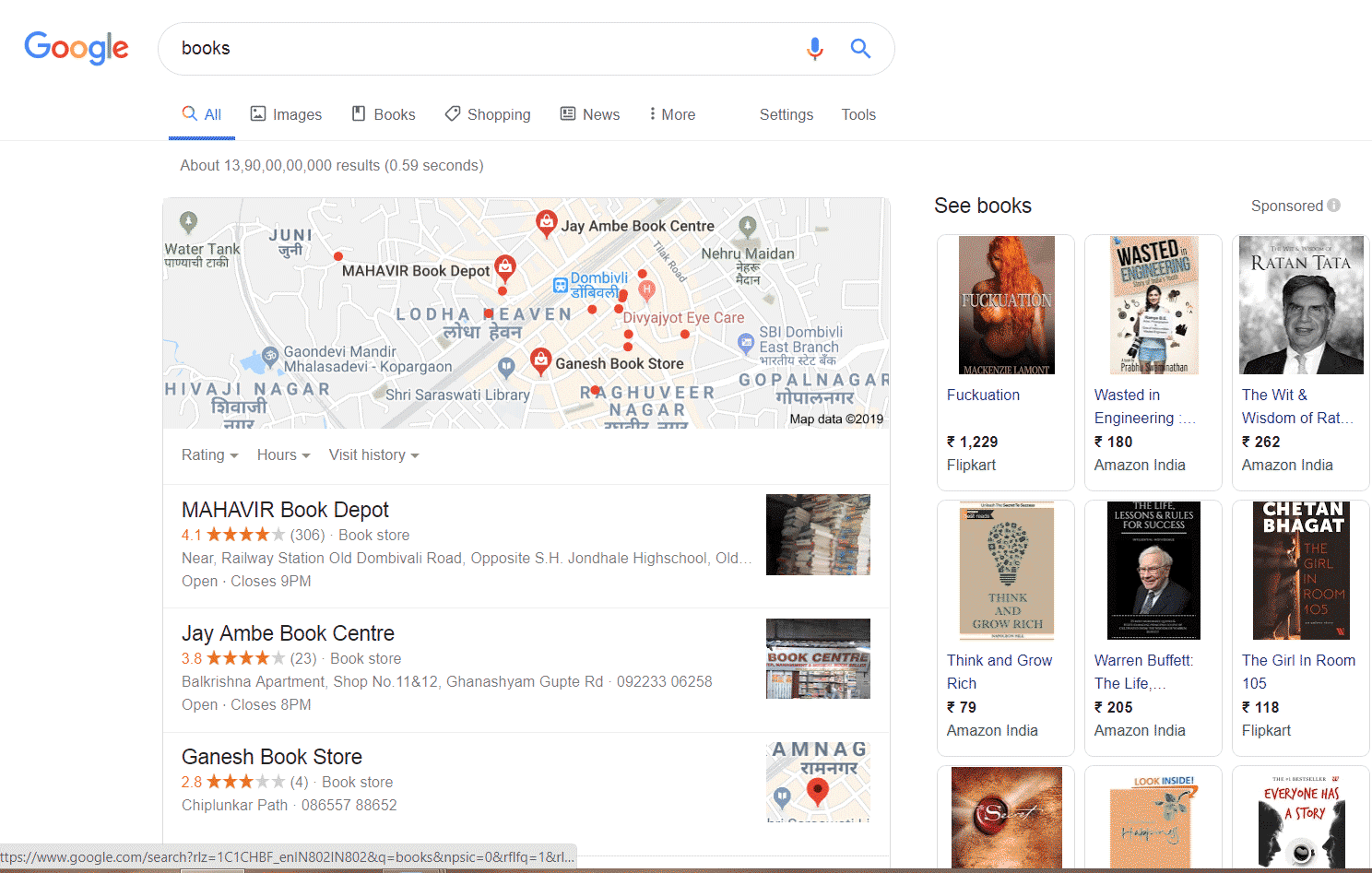Click the MAHAVIR Book Depot photo thumbnail
The image size is (1372, 873).
point(818,535)
